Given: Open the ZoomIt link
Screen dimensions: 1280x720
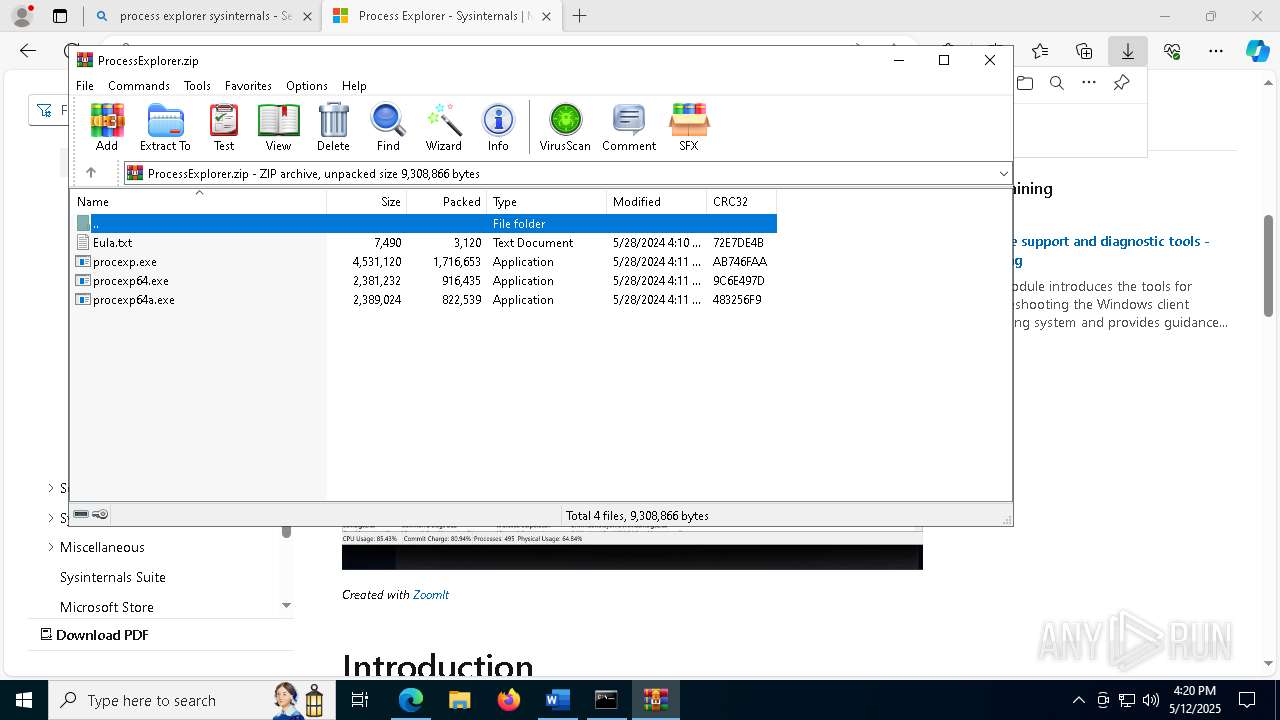Looking at the screenshot, I should click(431, 594).
